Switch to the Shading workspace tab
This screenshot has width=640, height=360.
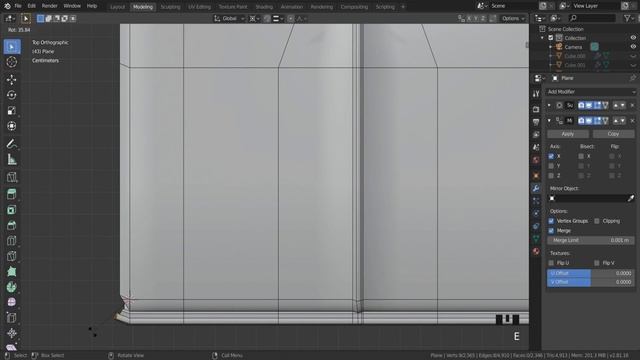(x=264, y=7)
